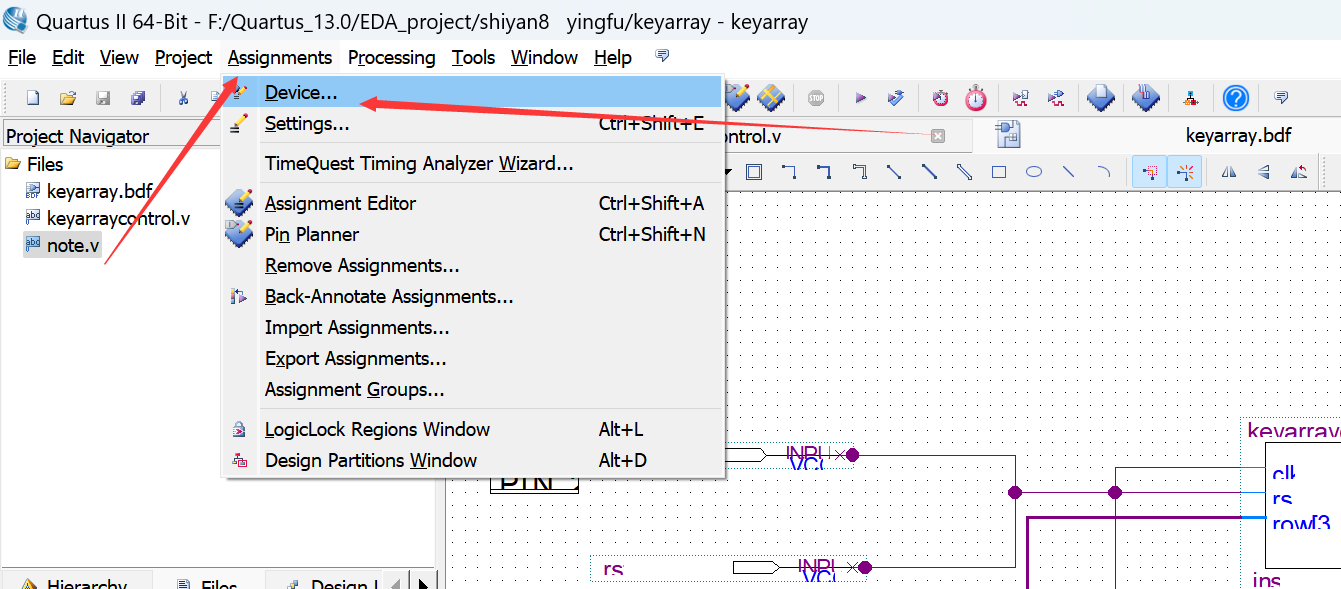Click the Save All toolbar icon
This screenshot has width=1341, height=589.
[x=138, y=98]
